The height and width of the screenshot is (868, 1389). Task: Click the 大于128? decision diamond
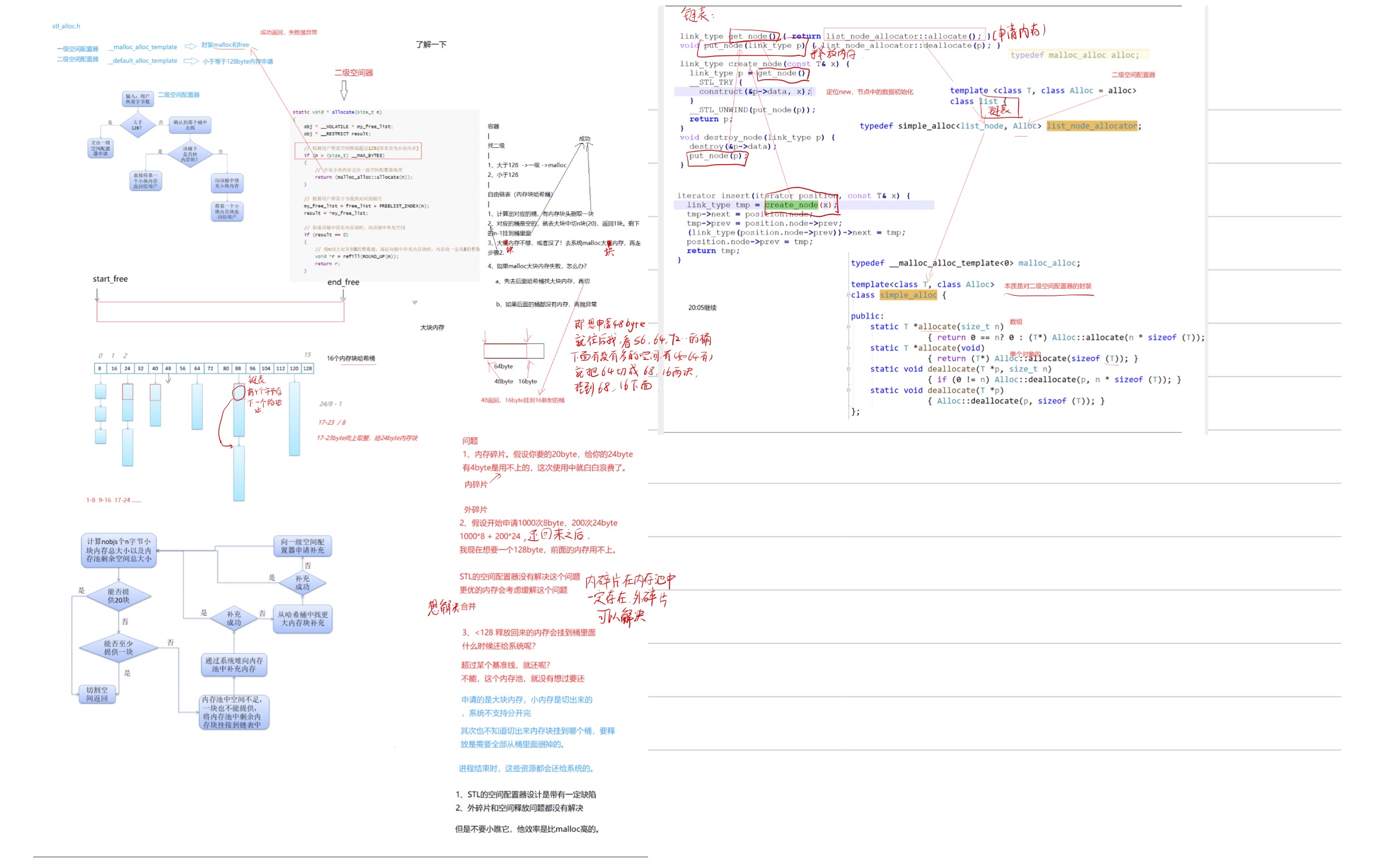click(x=137, y=125)
